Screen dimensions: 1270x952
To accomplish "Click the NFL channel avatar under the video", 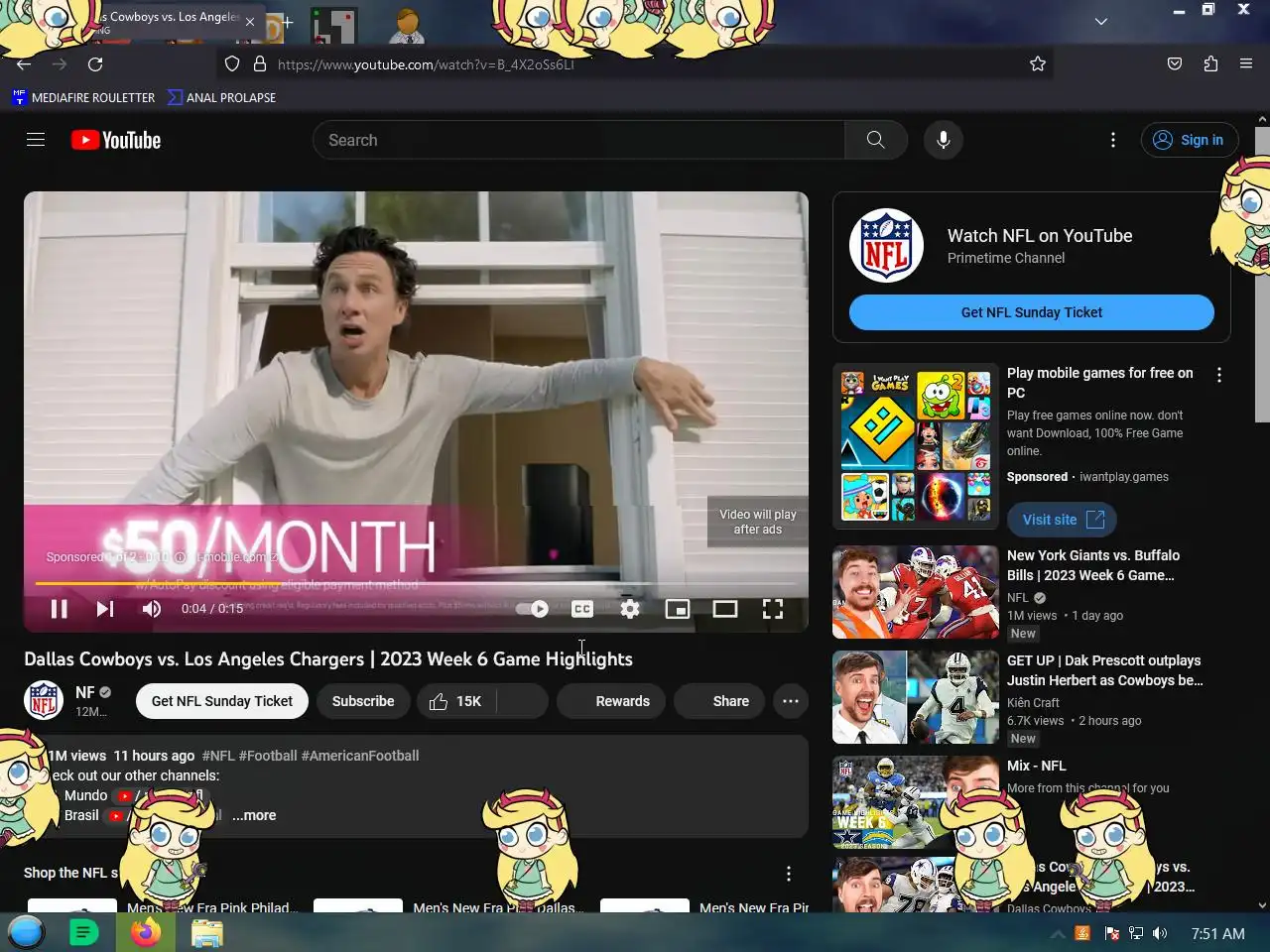I will pos(44,700).
